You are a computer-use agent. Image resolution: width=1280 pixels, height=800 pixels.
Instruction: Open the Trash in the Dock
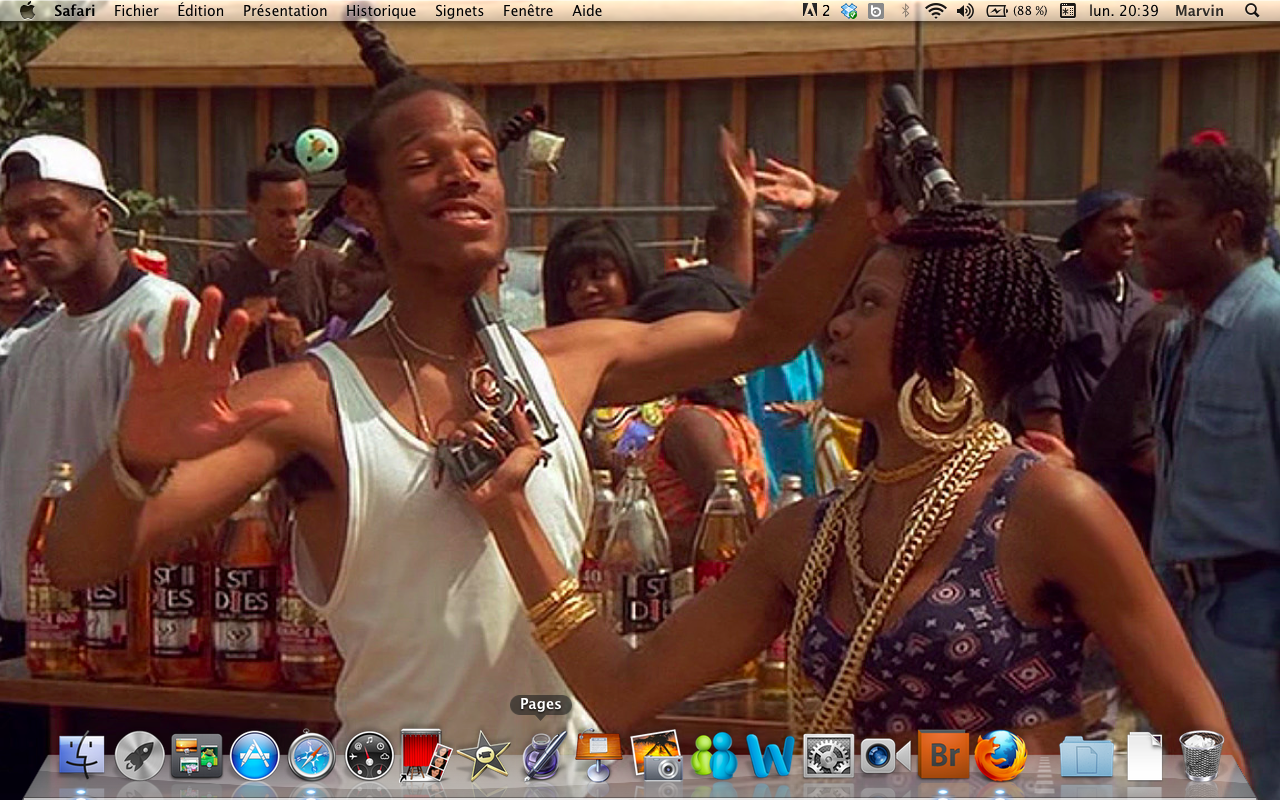click(x=1201, y=755)
